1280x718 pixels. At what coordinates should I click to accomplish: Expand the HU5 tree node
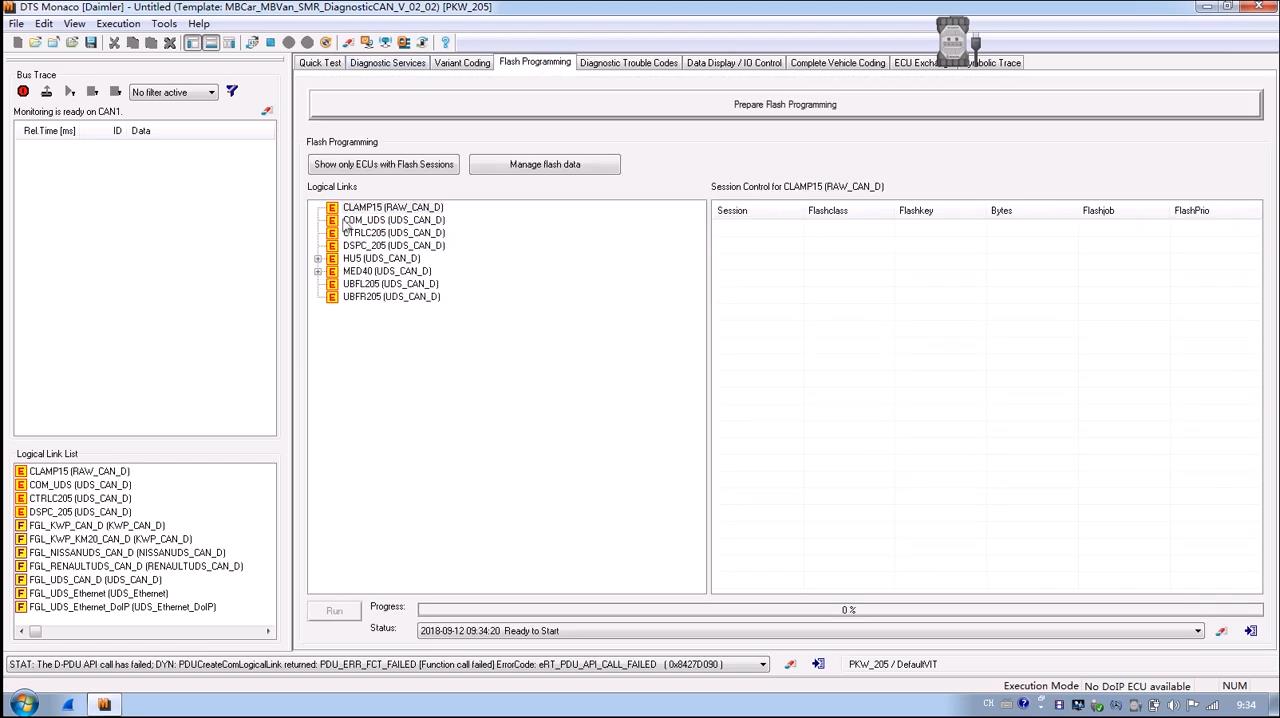click(x=318, y=259)
